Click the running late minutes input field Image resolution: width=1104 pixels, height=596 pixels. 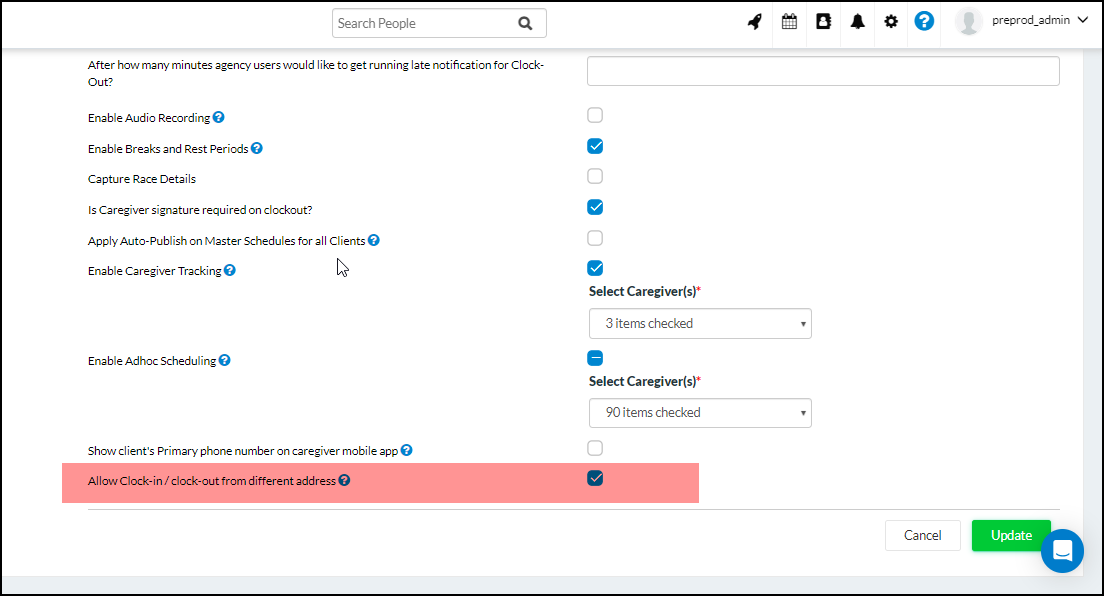(x=822, y=70)
